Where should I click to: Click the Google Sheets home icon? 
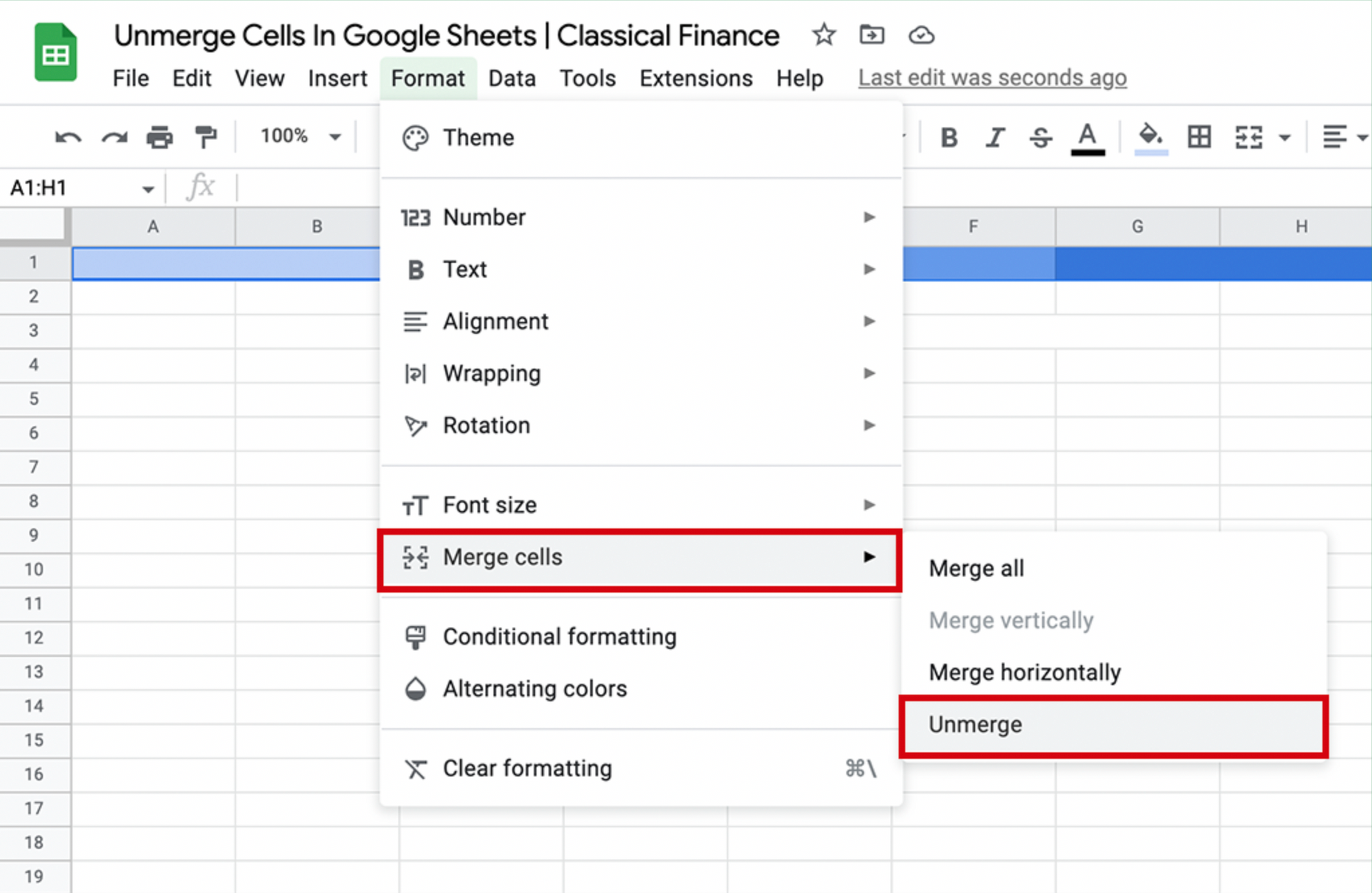(55, 52)
